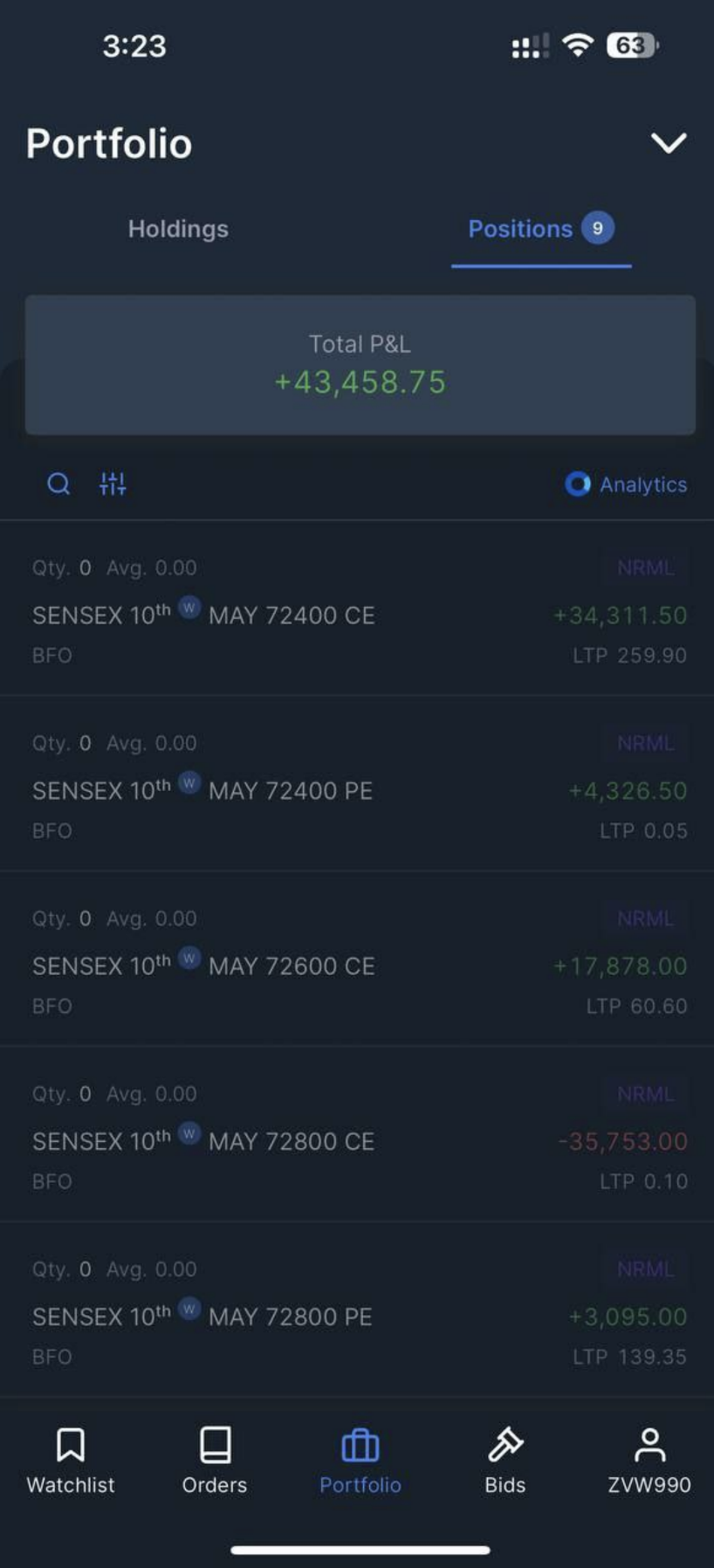
Task: Open the Watchlist bookmark icon
Action: [71, 1445]
